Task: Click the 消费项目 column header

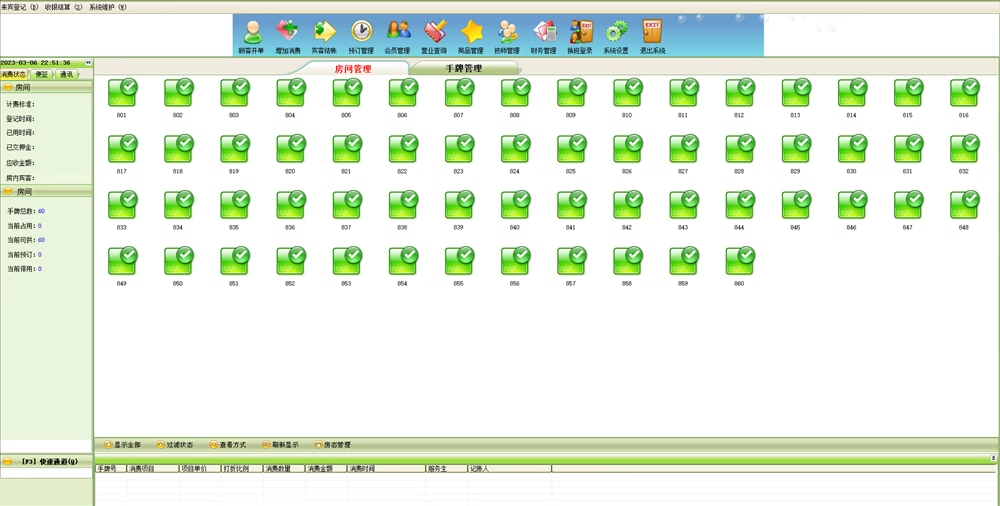Action: 152,468
